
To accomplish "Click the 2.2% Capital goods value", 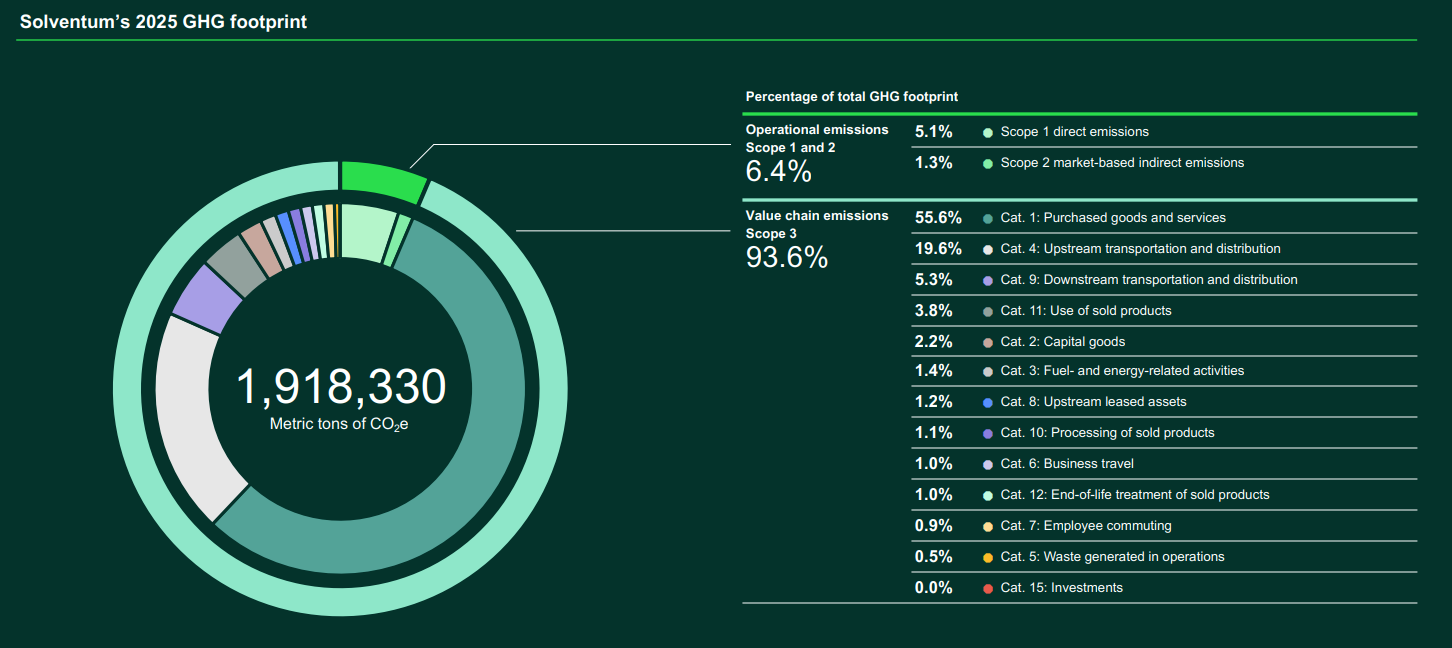I will [934, 342].
